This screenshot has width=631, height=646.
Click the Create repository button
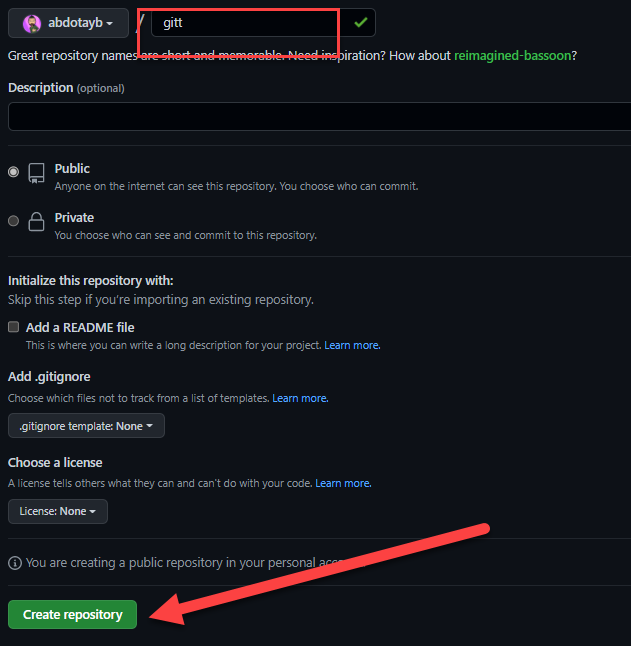click(72, 614)
